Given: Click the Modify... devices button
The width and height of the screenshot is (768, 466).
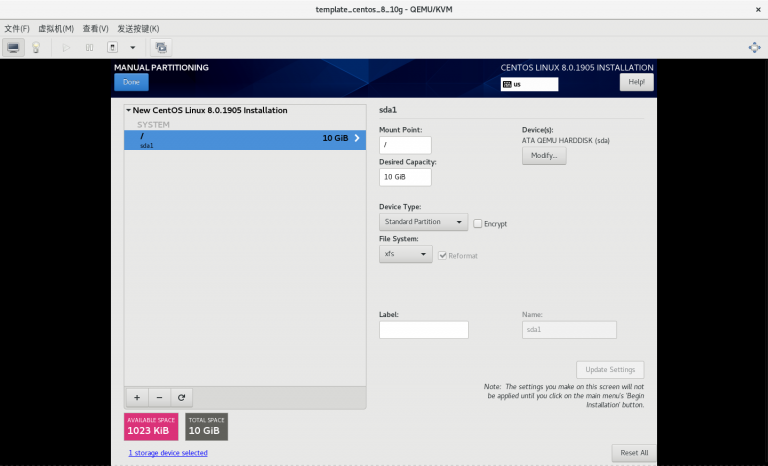Looking at the screenshot, I should point(544,155).
